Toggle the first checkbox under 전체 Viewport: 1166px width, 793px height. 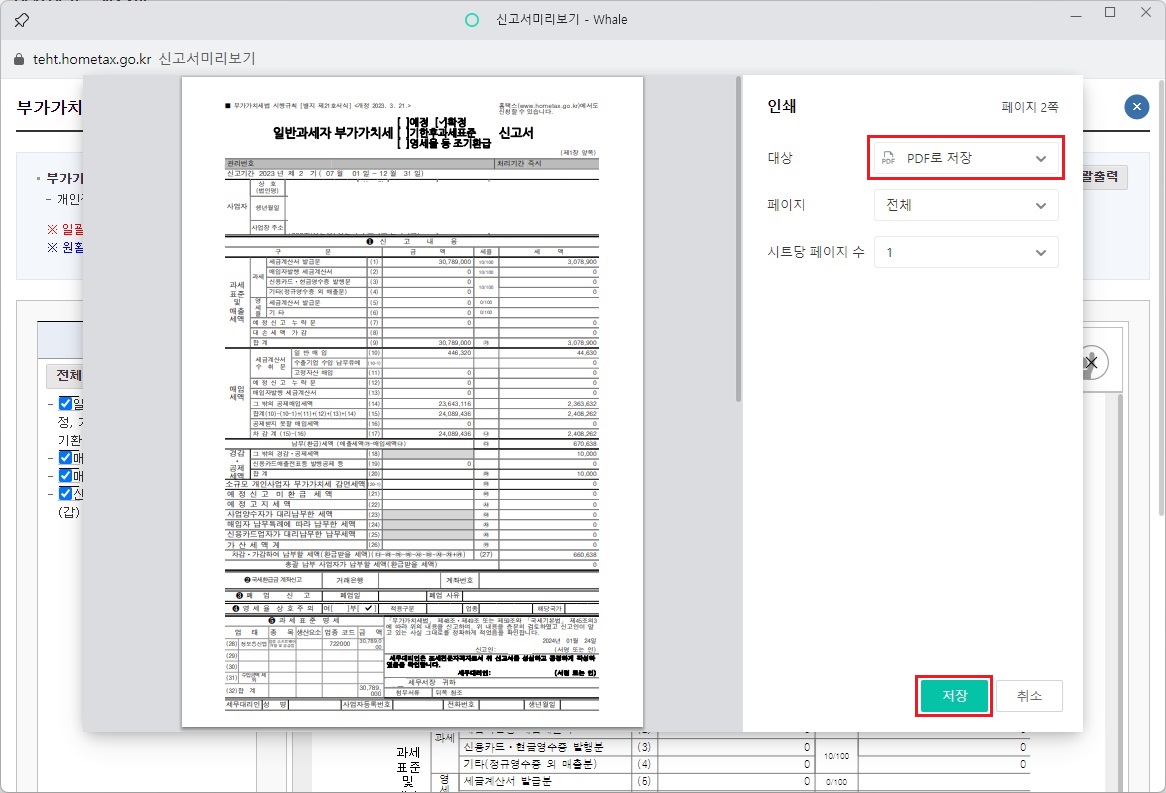pos(65,403)
